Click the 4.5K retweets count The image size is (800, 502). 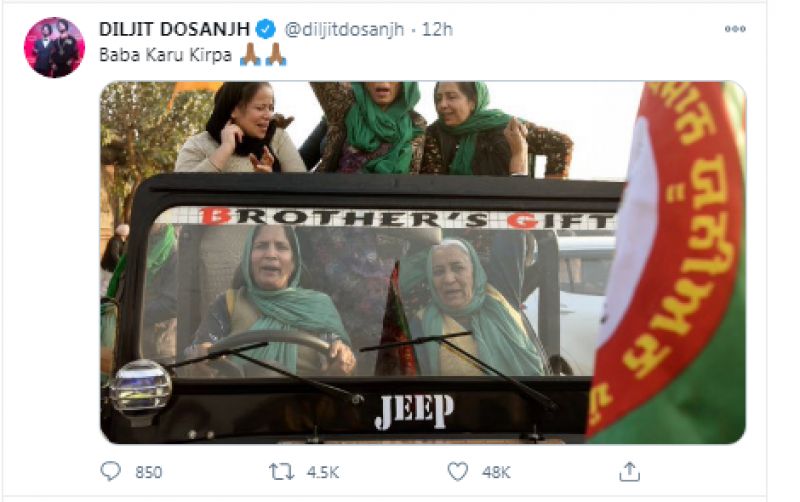pos(323,472)
